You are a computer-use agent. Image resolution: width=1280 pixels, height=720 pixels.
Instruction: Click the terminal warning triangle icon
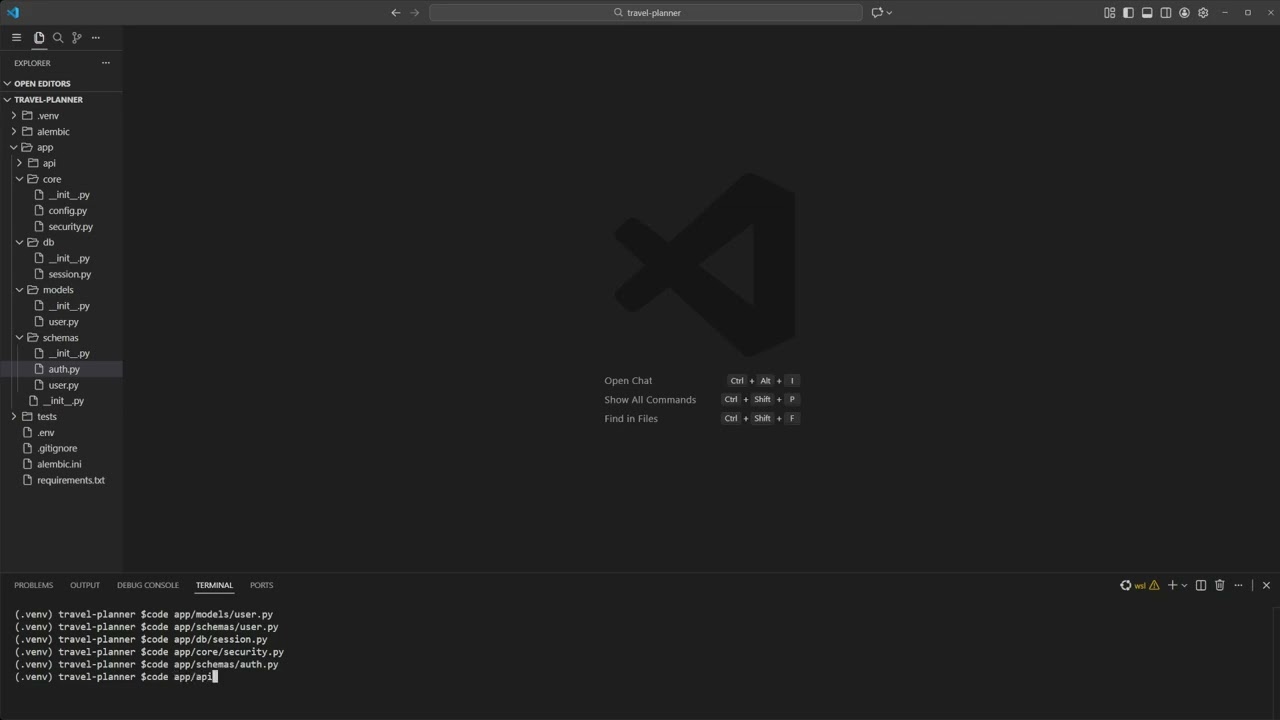pos(1154,585)
